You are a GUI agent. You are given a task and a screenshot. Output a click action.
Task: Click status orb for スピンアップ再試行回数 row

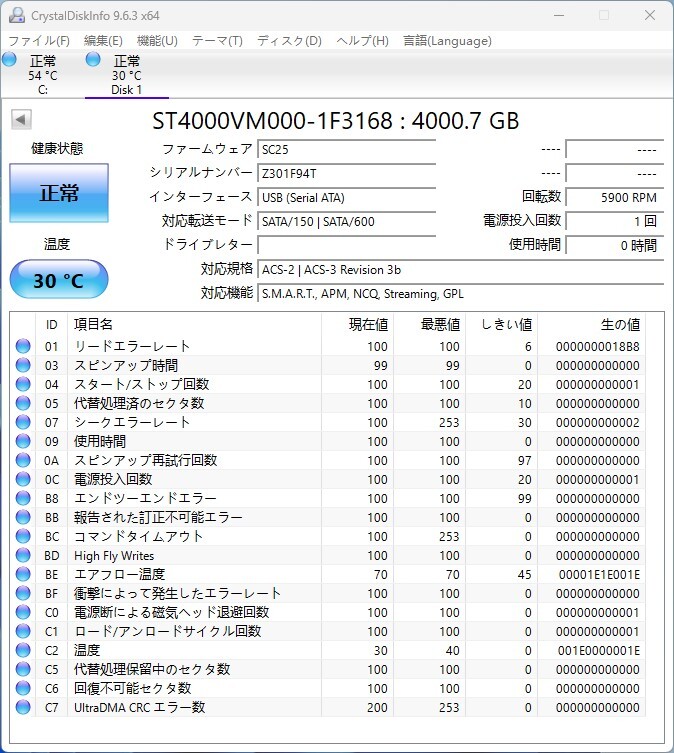(23, 460)
